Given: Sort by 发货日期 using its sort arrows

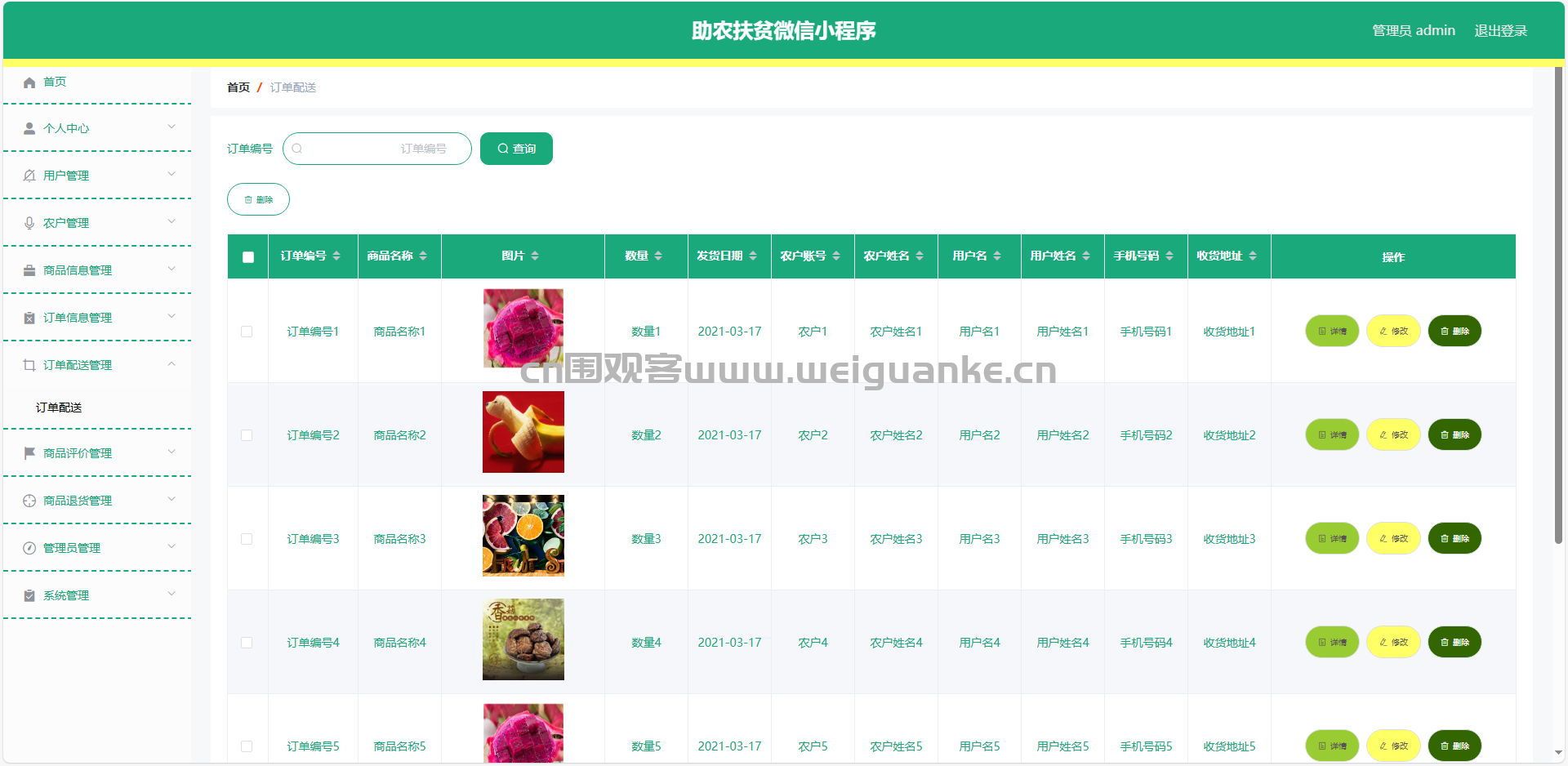Looking at the screenshot, I should tap(753, 256).
